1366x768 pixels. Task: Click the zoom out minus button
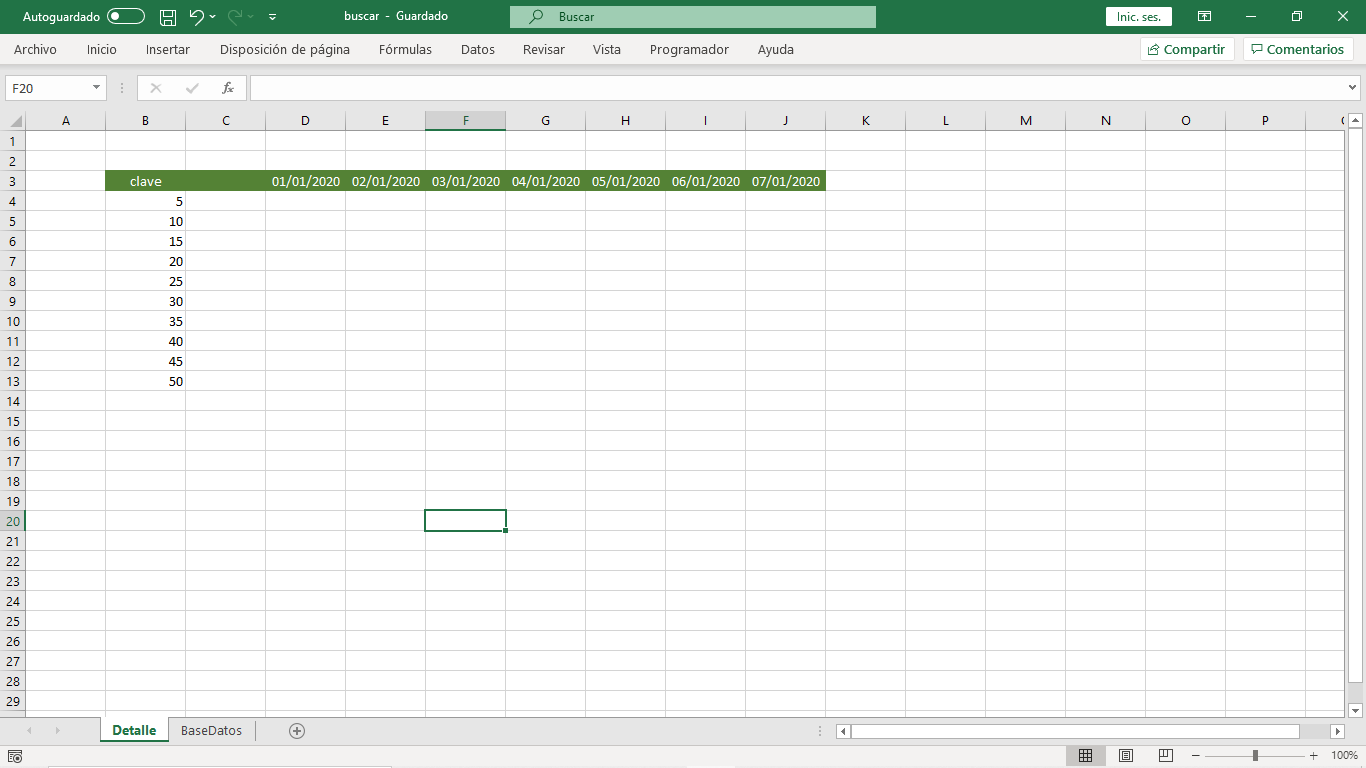pyautogui.click(x=1197, y=756)
